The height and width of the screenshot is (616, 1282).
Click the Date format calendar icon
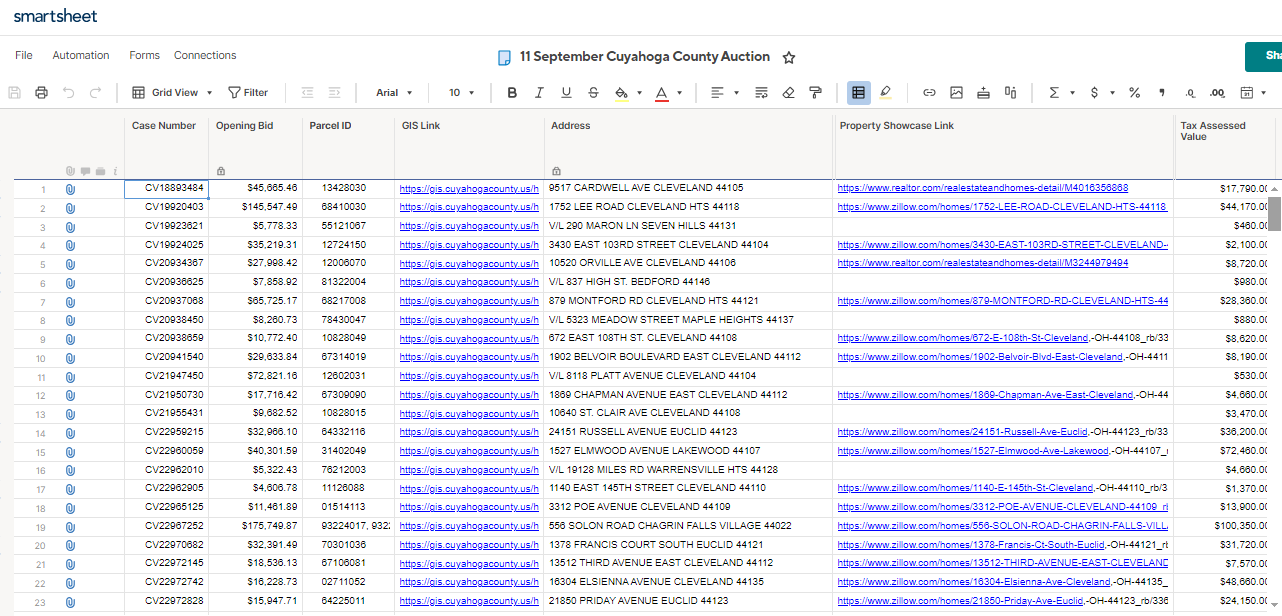[x=1247, y=93]
